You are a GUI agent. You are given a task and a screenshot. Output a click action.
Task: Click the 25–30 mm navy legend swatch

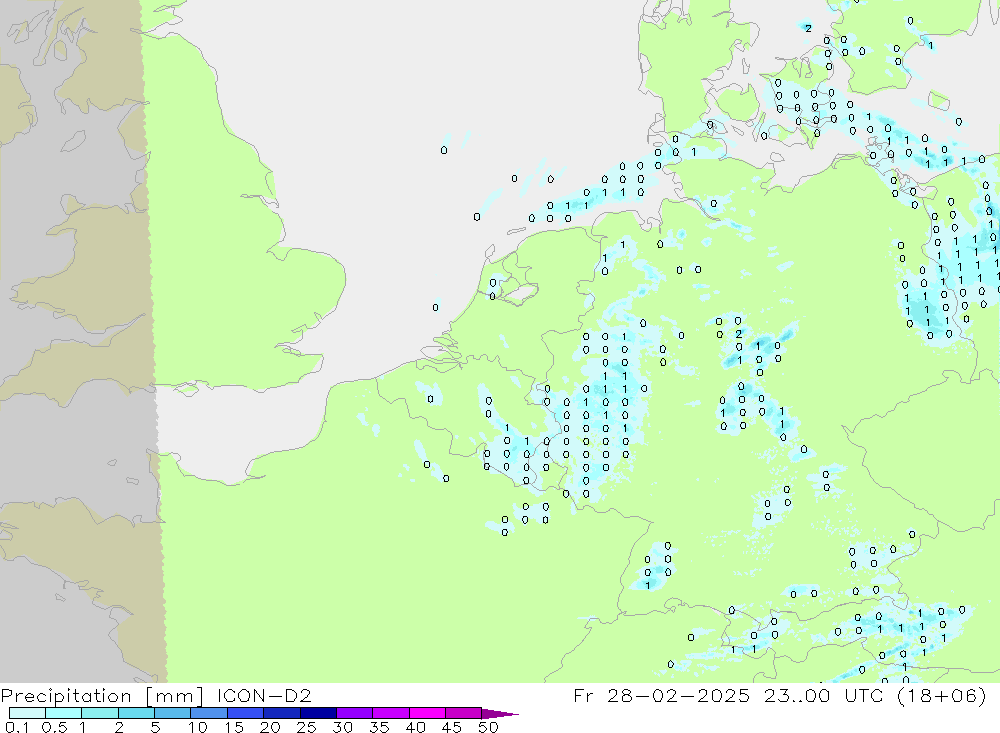coord(318,713)
